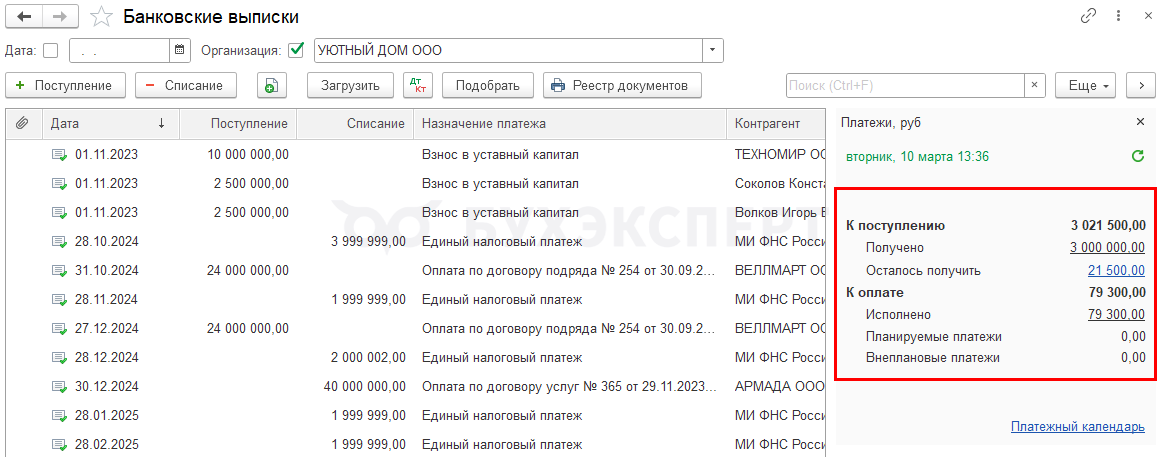Open the 79 300,00 Исполнено link
This screenshot has width=1160, height=457.
click(1116, 314)
